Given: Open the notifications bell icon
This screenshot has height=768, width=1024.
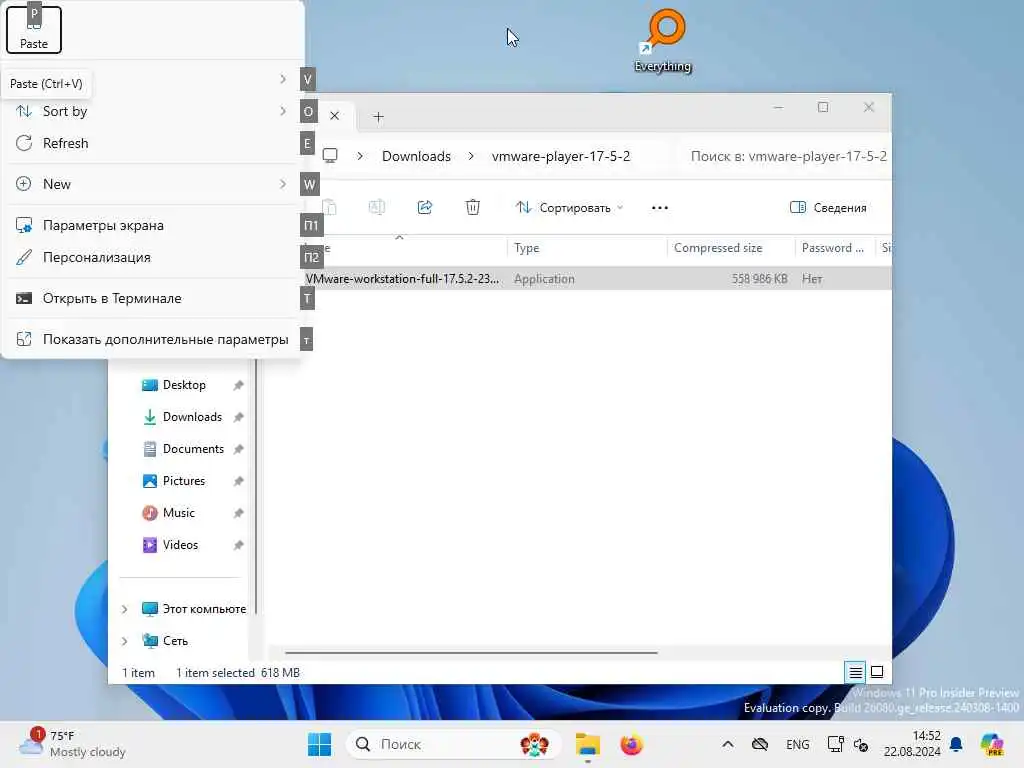Looking at the screenshot, I should click(x=956, y=744).
